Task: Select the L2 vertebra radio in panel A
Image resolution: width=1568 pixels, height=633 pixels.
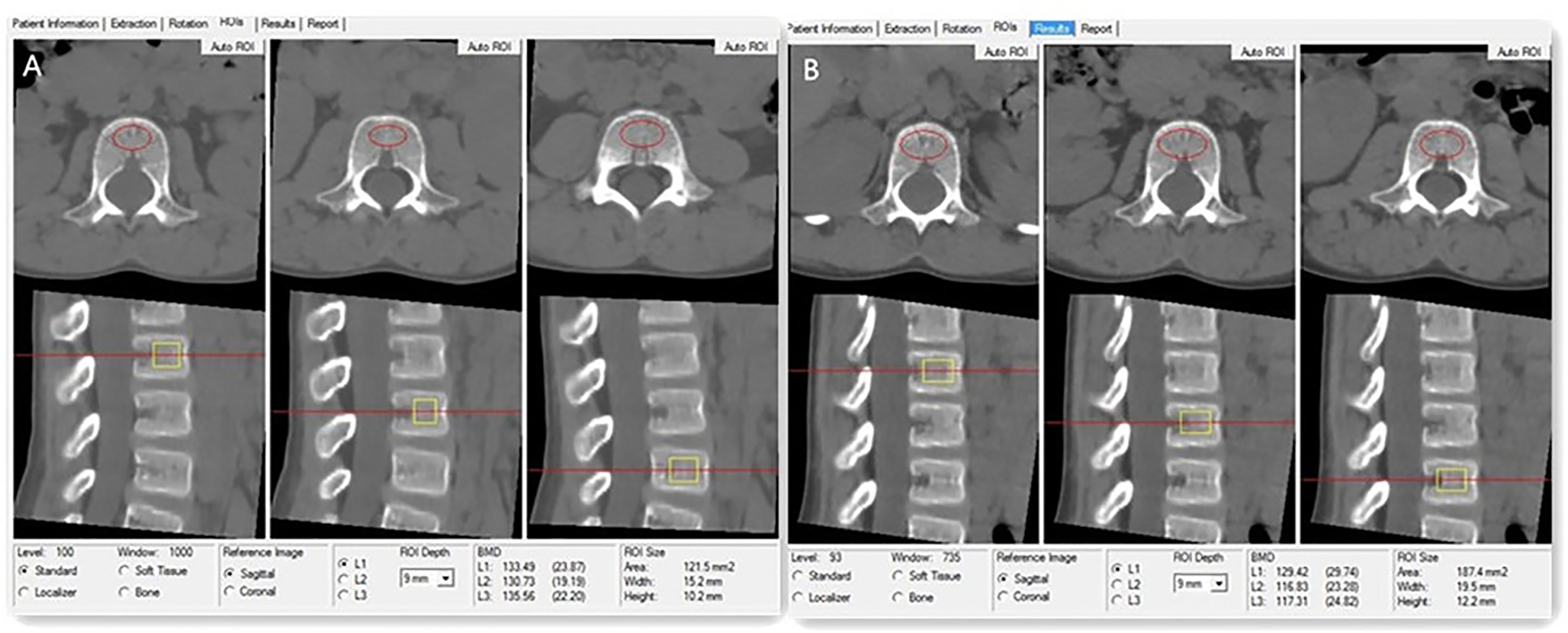Action: click(343, 580)
